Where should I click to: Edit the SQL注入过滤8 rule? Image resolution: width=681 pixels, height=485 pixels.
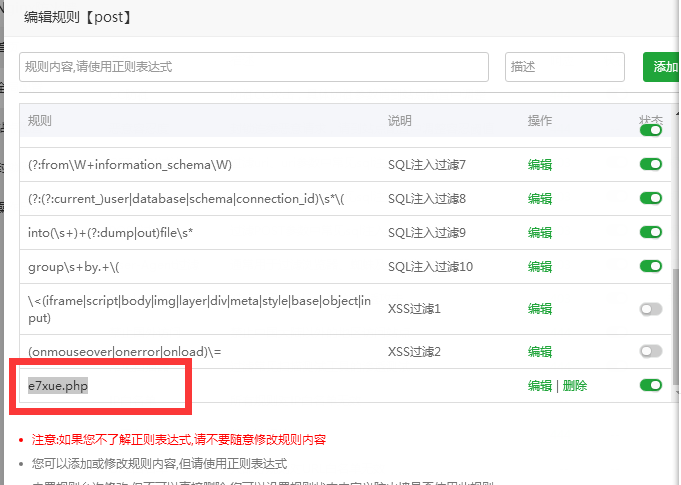(540, 198)
